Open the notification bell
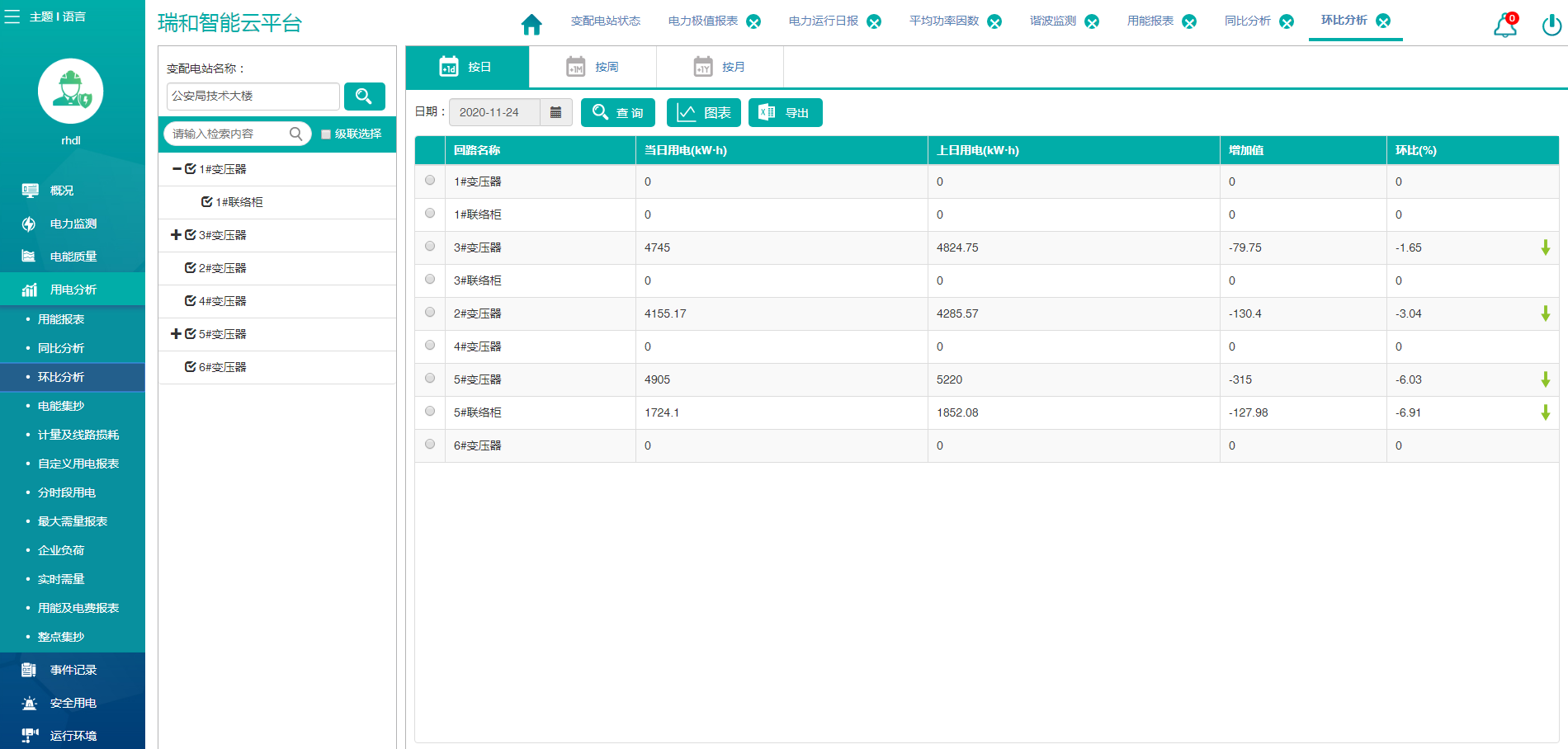The image size is (1568, 749). coord(1504,26)
